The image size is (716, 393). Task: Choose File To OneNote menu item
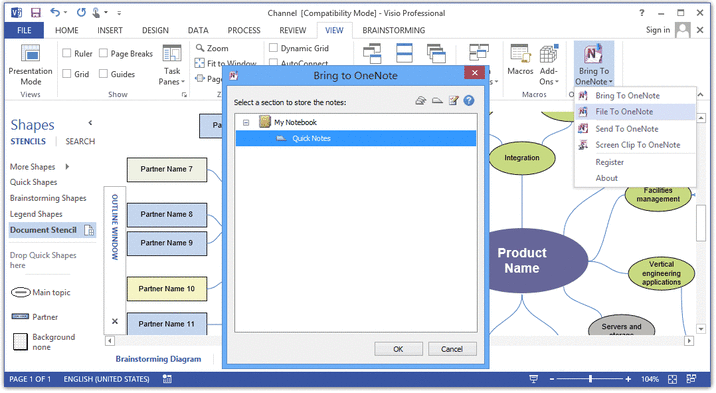coord(635,112)
